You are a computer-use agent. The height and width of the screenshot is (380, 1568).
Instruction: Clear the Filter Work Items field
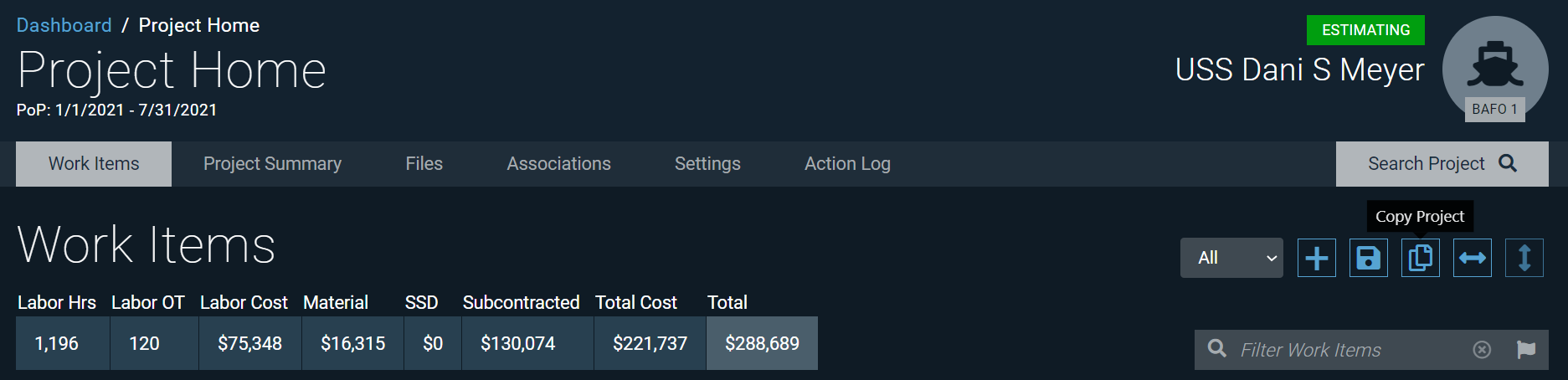[x=1482, y=350]
